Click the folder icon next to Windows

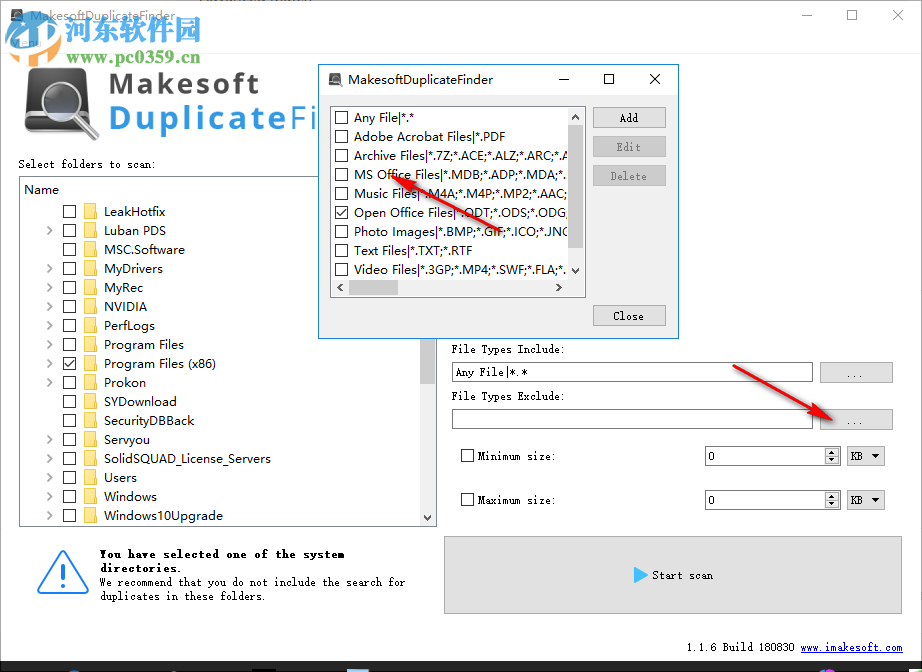[x=92, y=496]
